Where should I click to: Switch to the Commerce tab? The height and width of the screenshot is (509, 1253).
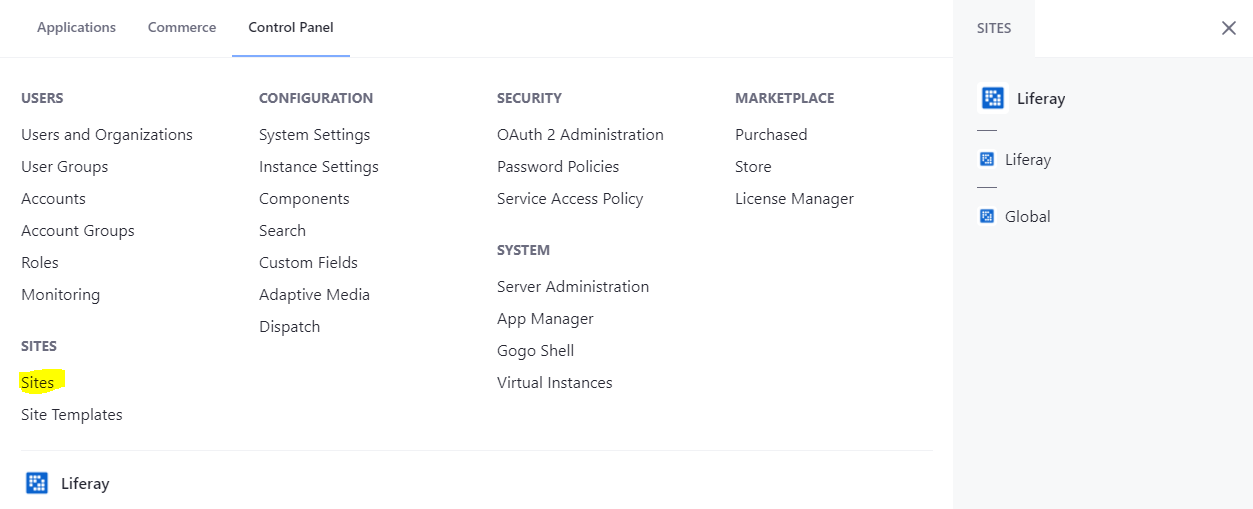(182, 28)
